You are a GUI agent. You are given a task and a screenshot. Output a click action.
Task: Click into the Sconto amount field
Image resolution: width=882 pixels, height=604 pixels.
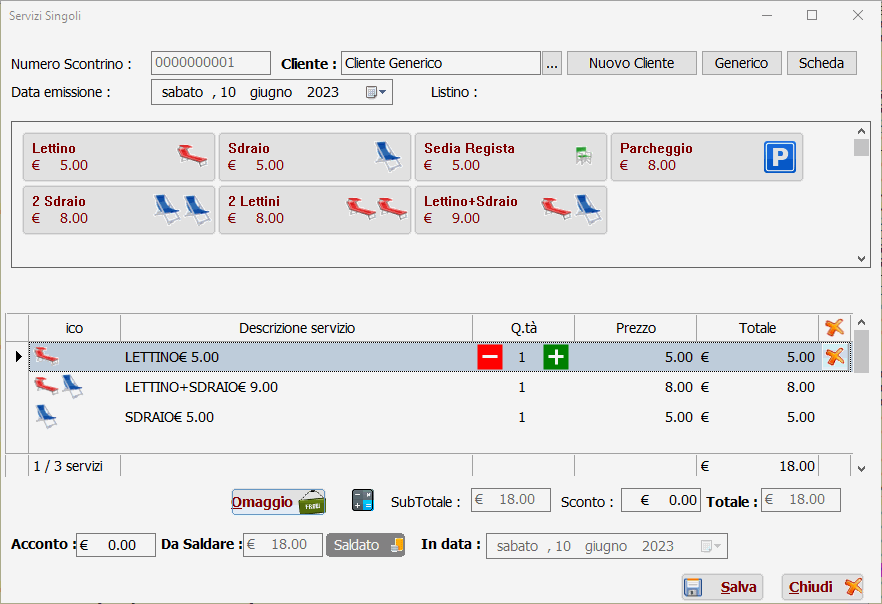point(660,500)
